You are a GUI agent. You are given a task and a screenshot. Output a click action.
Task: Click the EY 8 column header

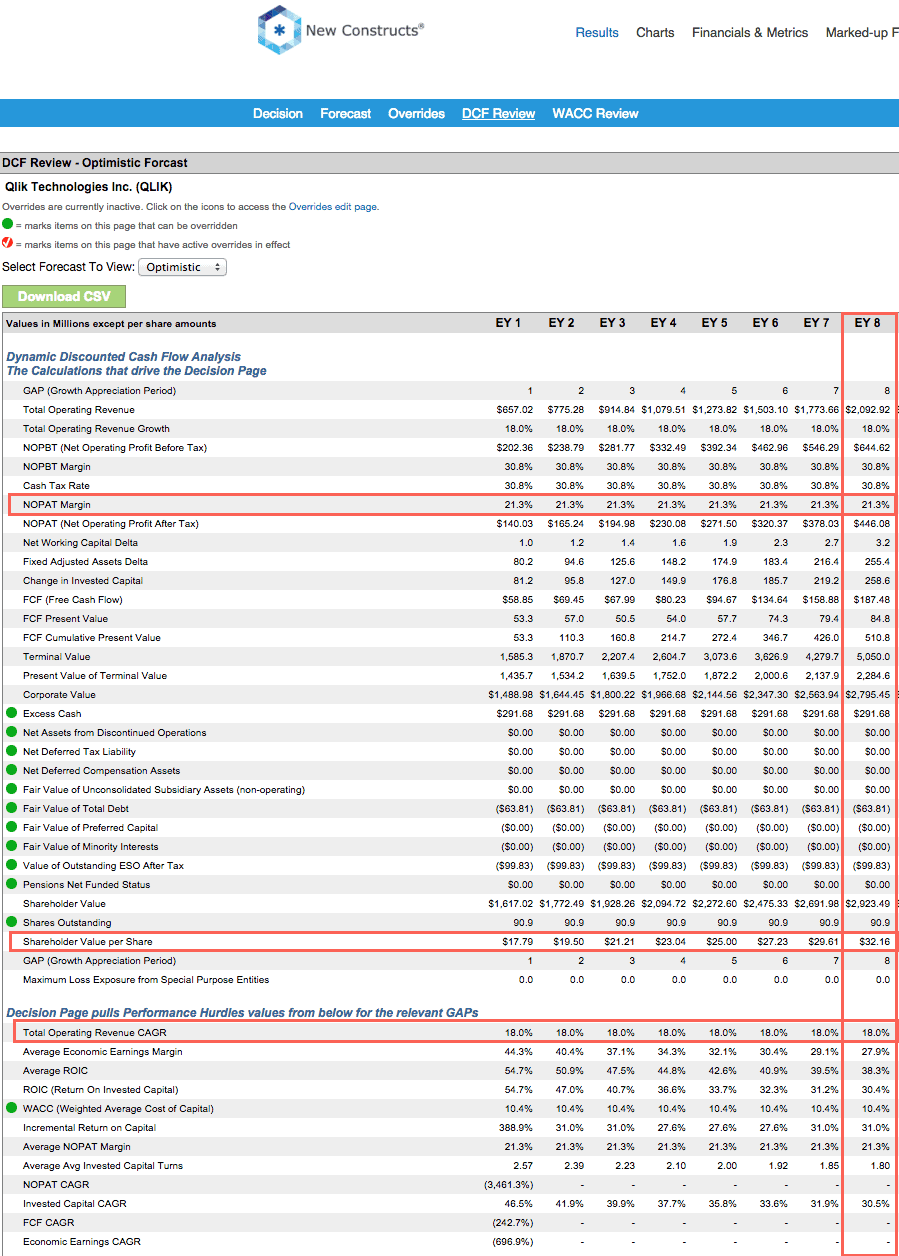pos(868,323)
